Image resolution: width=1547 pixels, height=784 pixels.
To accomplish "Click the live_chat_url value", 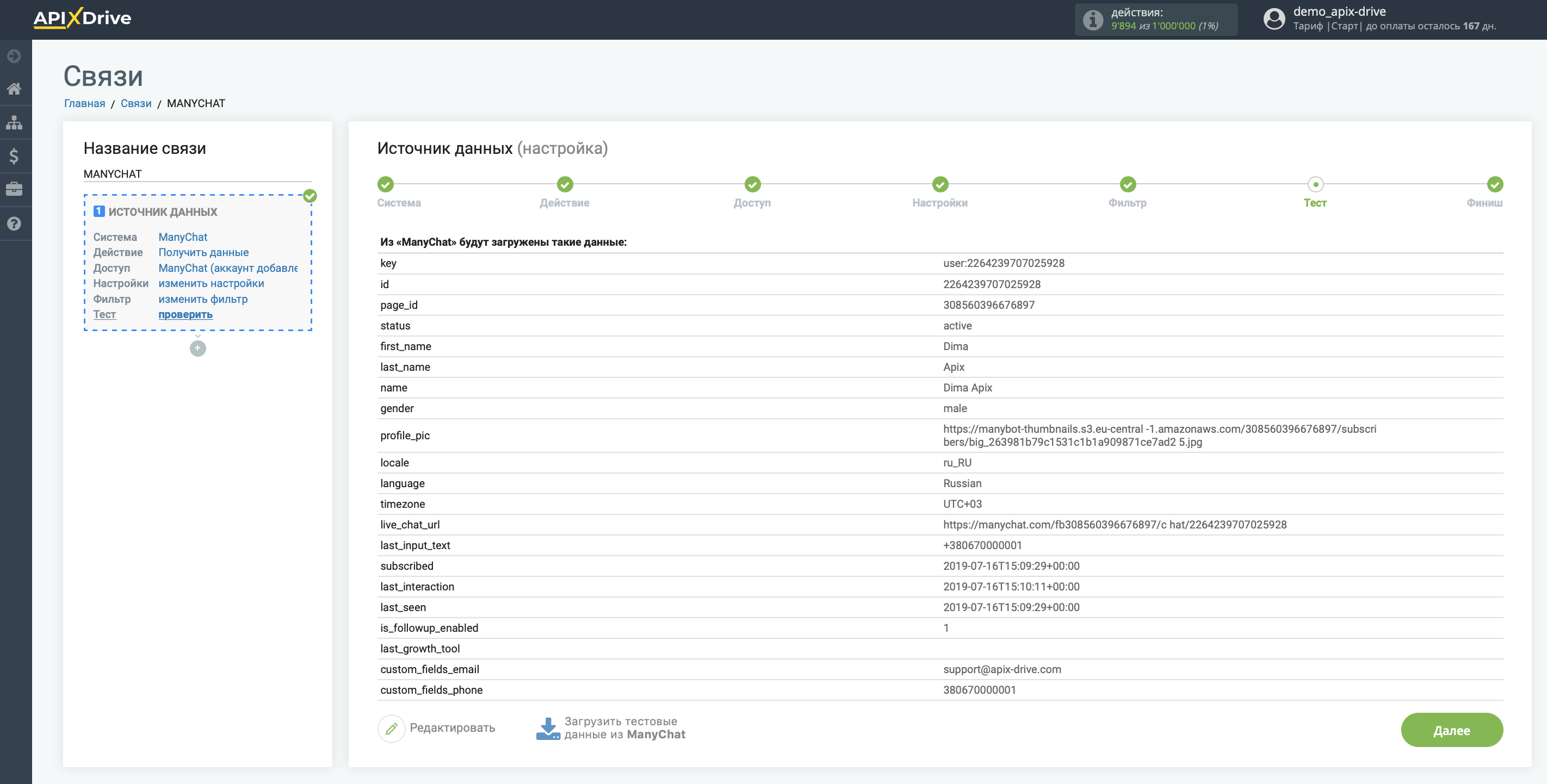I will tap(1115, 524).
